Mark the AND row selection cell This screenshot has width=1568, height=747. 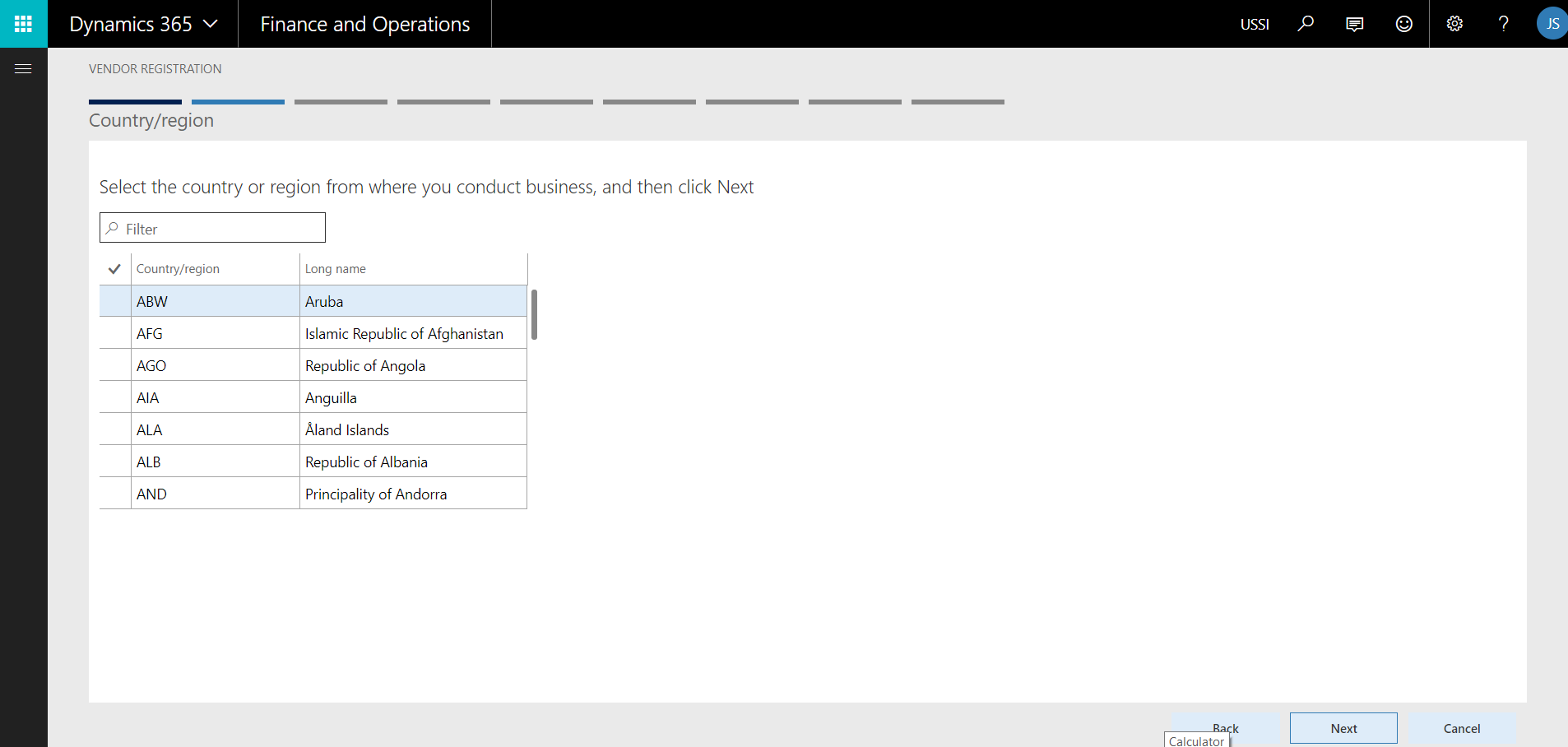[115, 494]
